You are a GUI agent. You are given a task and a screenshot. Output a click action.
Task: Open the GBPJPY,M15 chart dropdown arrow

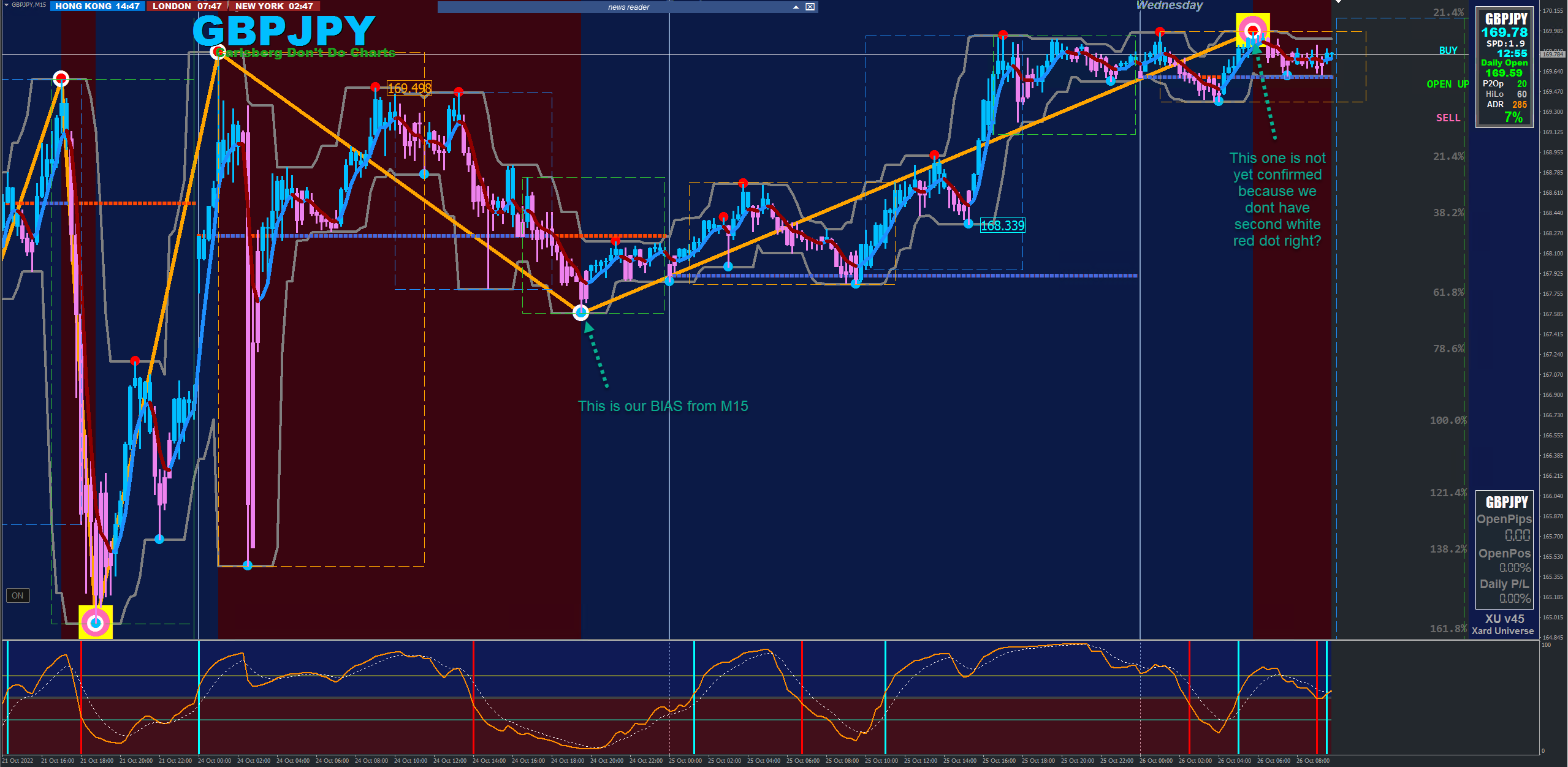coord(6,5)
